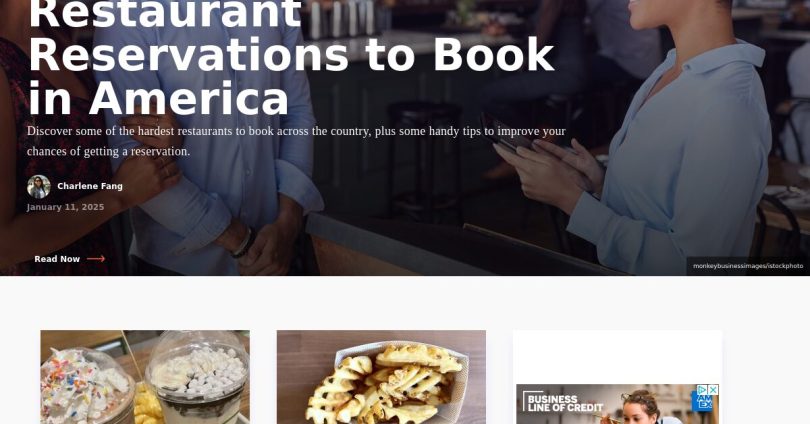810x424 pixels.
Task: Open the waffle fries article thumbnail
Action: coord(381,377)
